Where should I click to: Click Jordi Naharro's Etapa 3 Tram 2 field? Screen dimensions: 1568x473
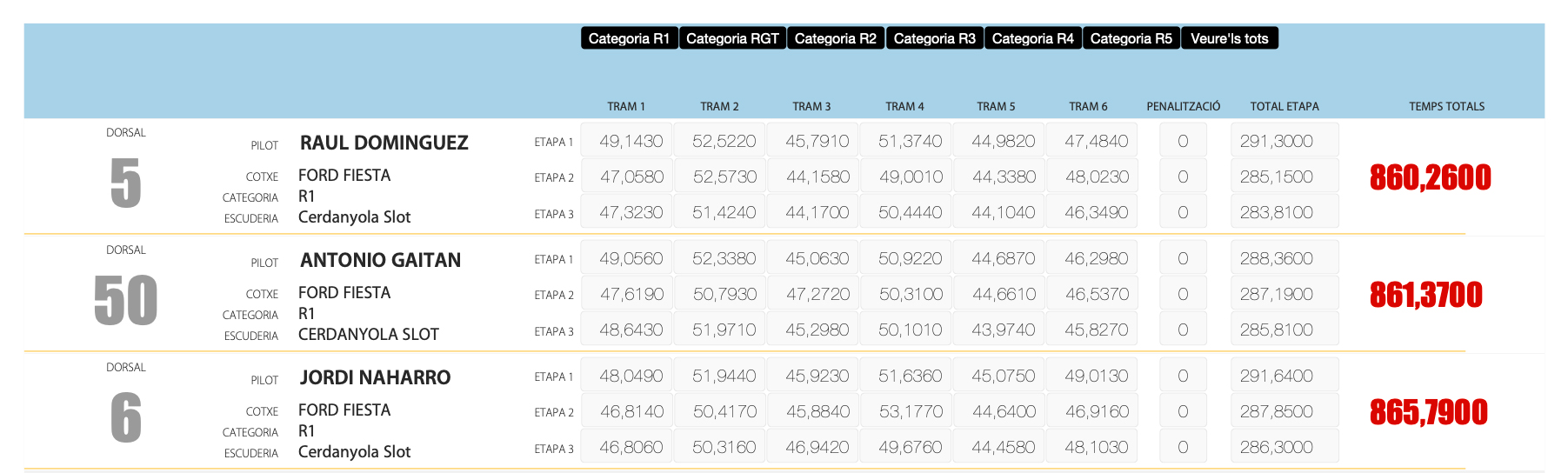724,447
